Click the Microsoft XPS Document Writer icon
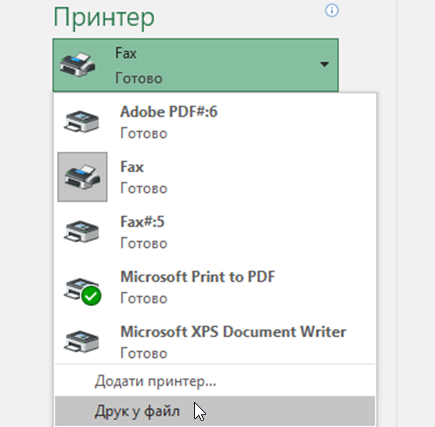 coord(82,342)
